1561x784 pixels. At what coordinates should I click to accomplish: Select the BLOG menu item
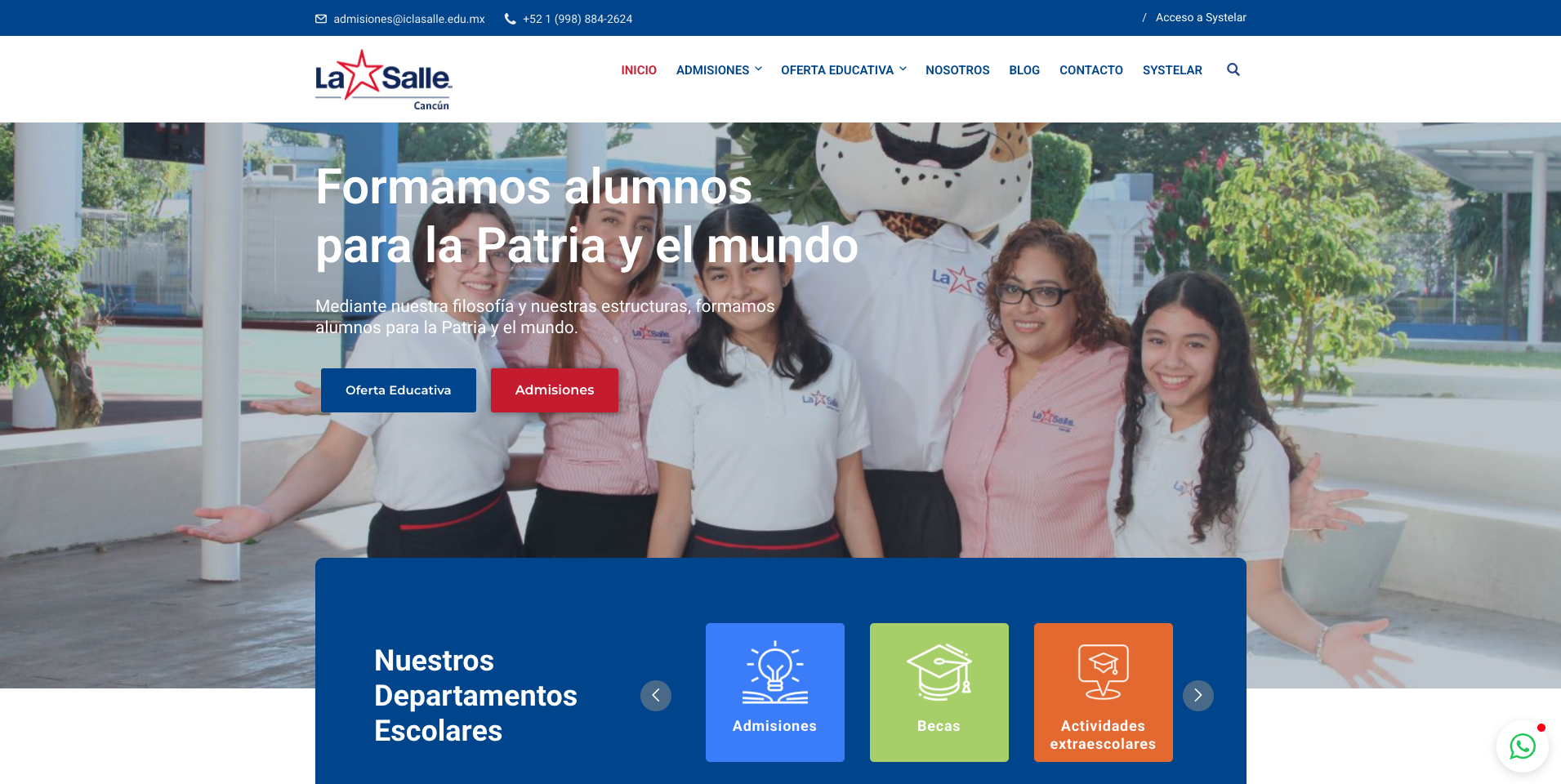click(1024, 69)
